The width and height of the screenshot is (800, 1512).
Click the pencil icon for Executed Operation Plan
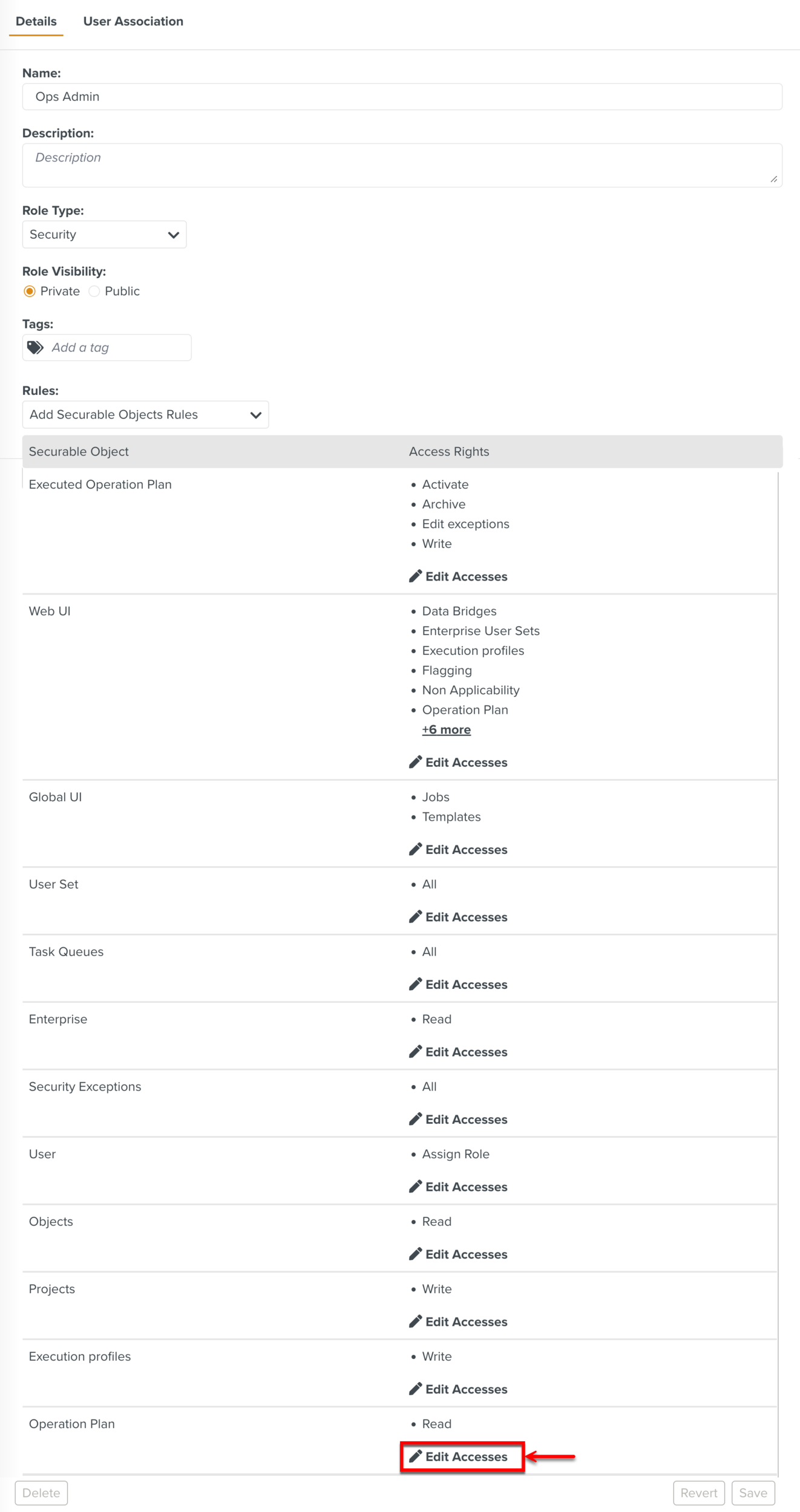coord(415,576)
